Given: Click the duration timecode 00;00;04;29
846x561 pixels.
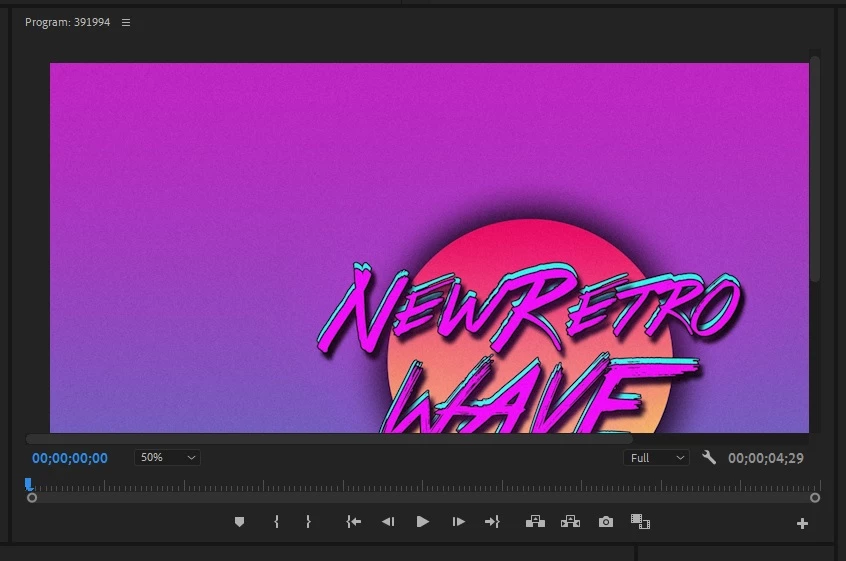Looking at the screenshot, I should [x=766, y=458].
